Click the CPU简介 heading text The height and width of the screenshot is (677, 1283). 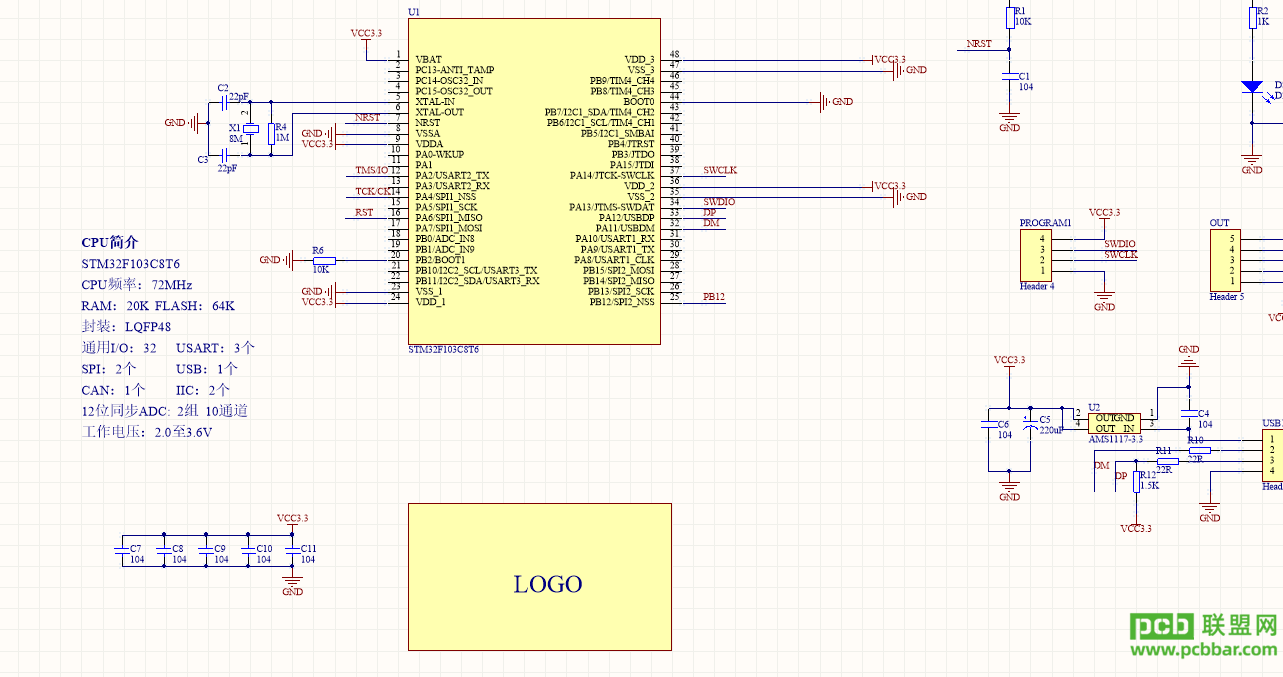pyautogui.click(x=110, y=243)
